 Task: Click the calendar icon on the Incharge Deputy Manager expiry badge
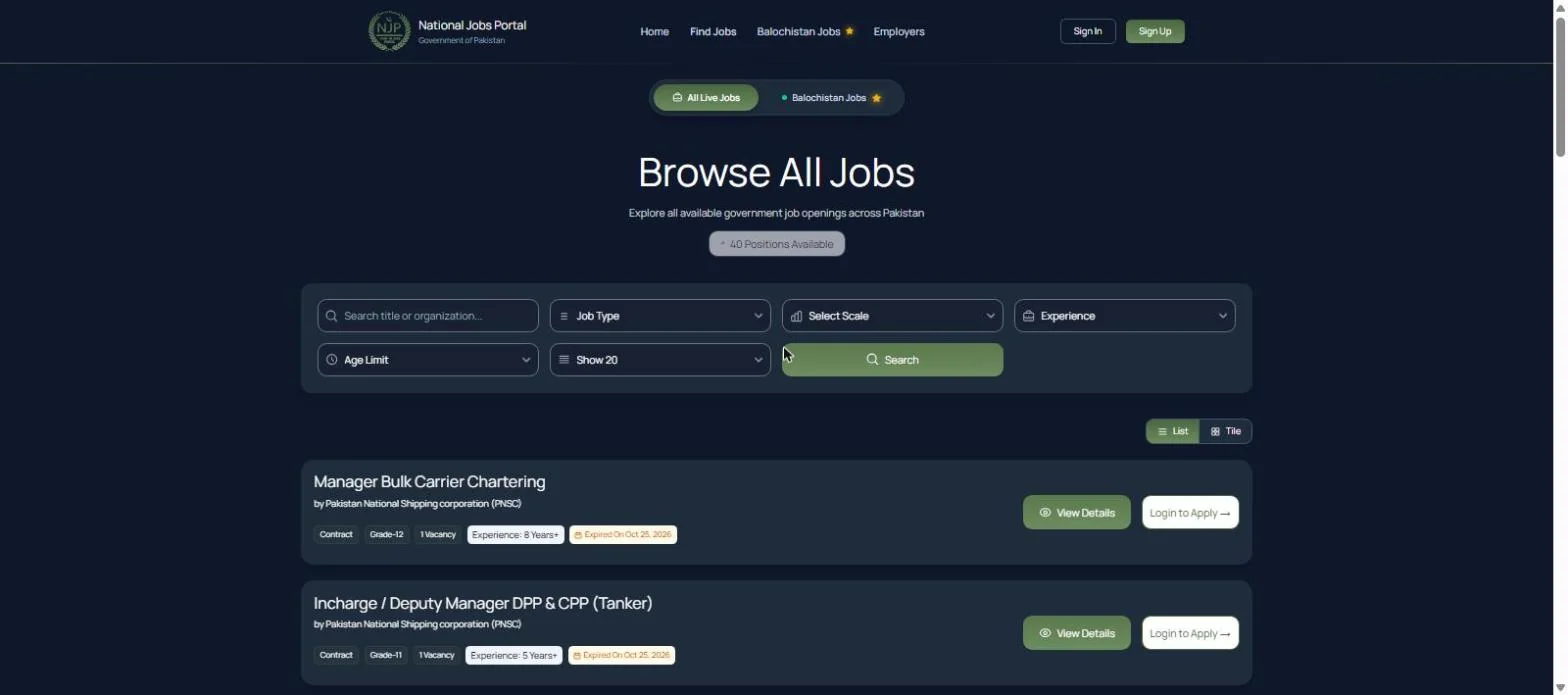[x=577, y=656]
